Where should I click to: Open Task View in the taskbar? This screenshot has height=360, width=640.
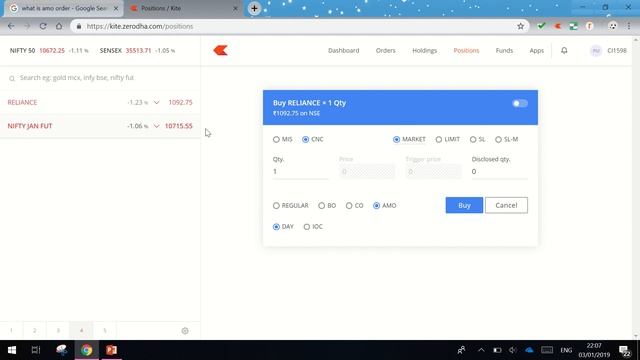tap(36, 350)
